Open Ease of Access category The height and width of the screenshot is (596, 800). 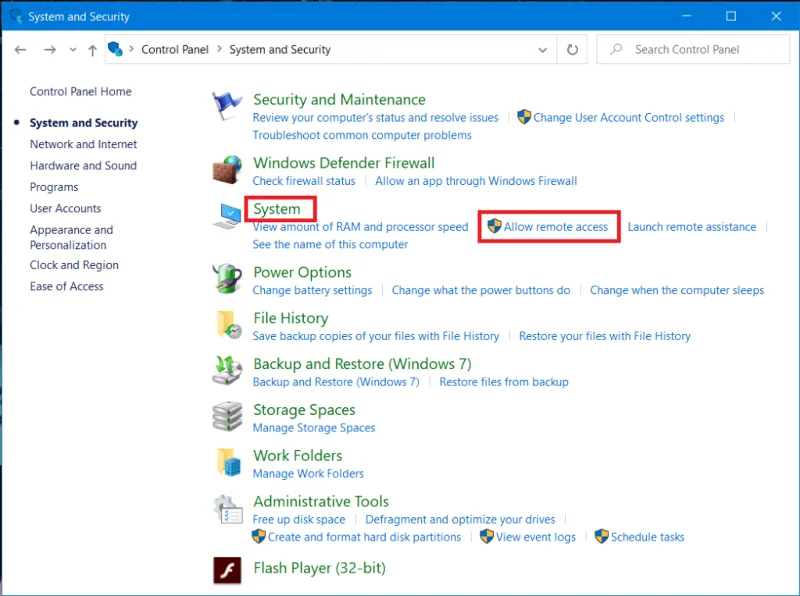[66, 286]
